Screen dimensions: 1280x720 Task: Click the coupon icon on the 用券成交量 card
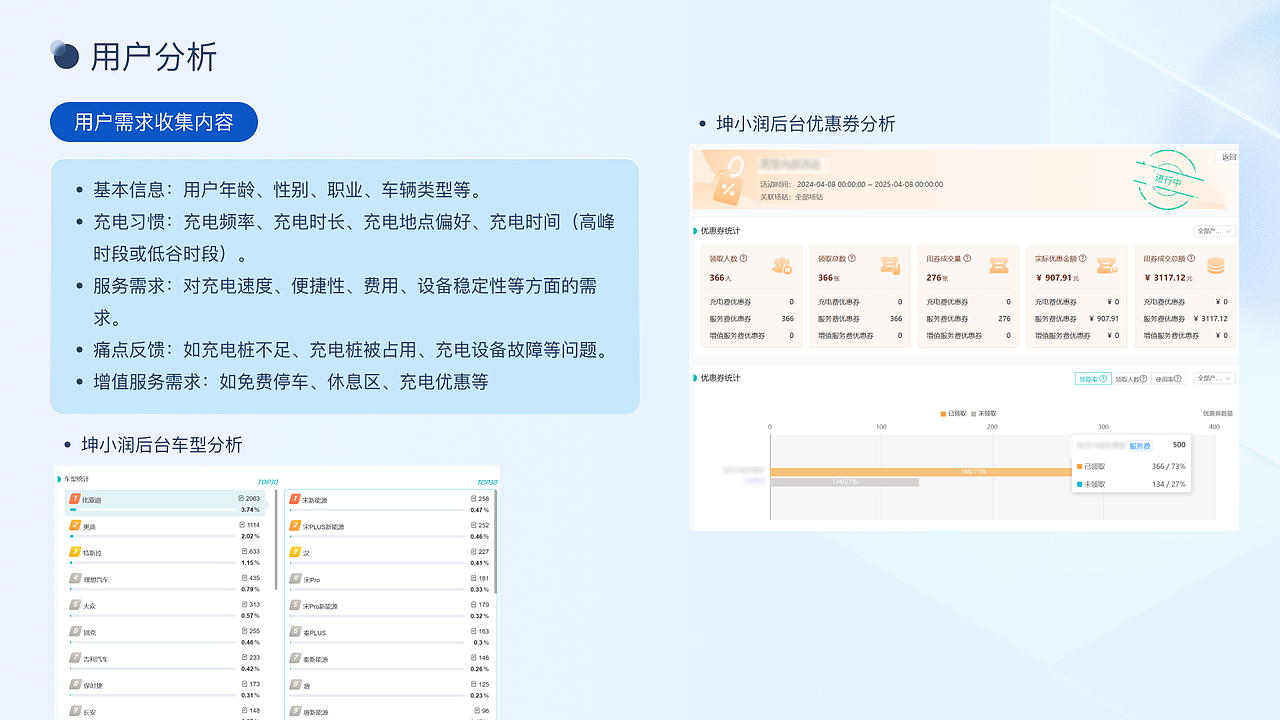point(997,265)
